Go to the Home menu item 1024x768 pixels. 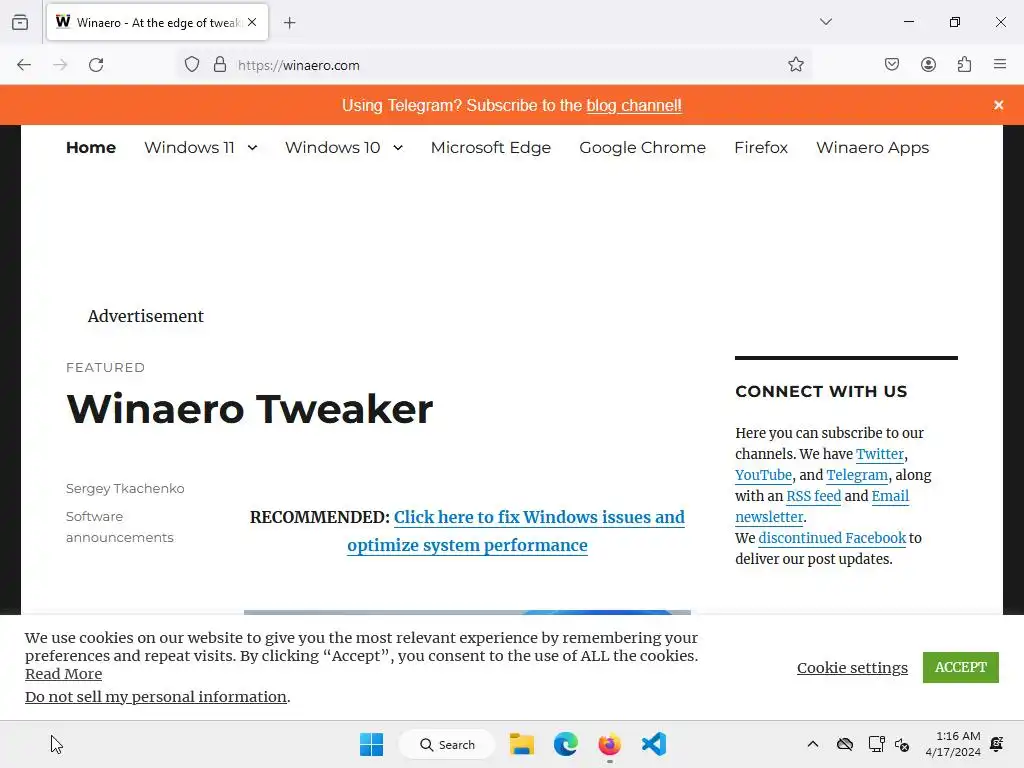[91, 148]
